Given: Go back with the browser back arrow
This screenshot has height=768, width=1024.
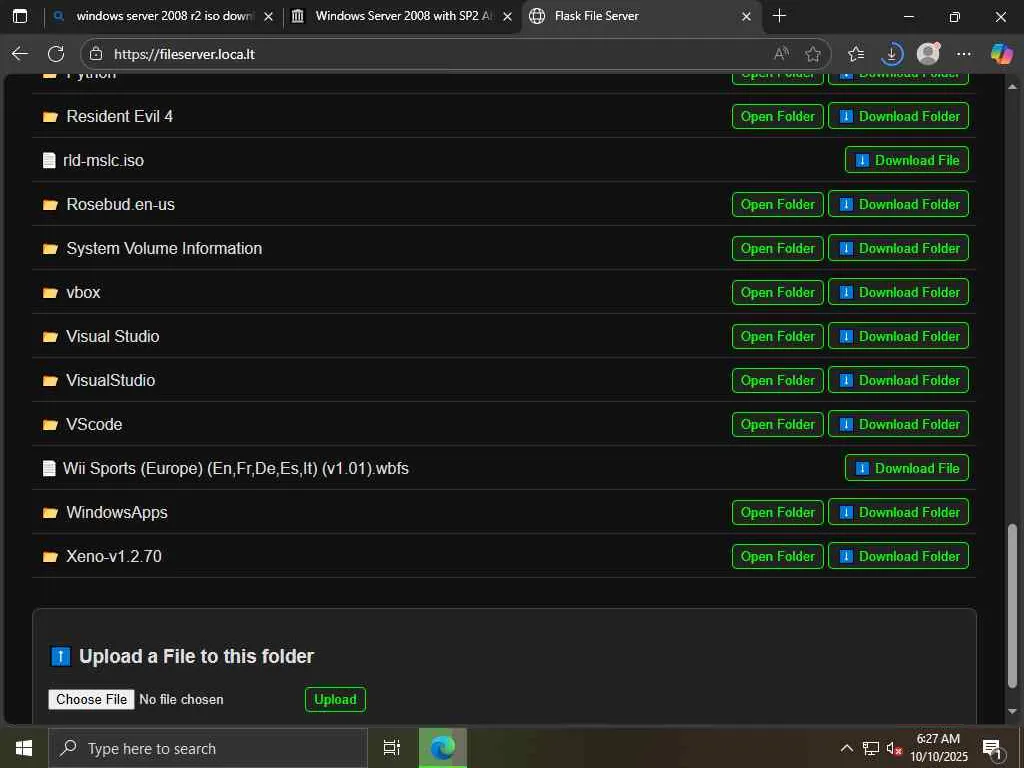Looking at the screenshot, I should click(x=20, y=54).
